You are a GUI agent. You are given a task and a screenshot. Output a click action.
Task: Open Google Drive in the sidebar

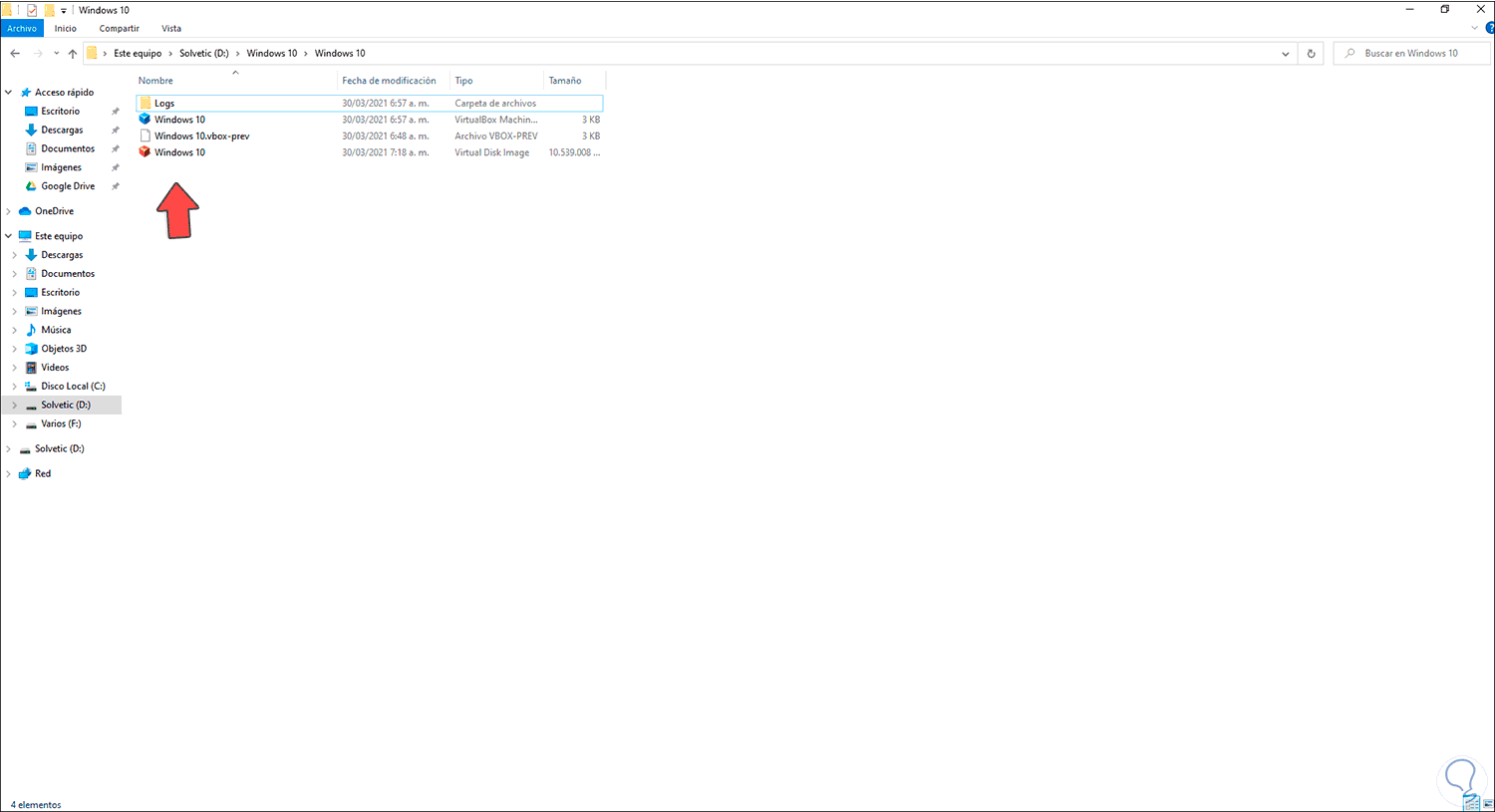[x=68, y=186]
